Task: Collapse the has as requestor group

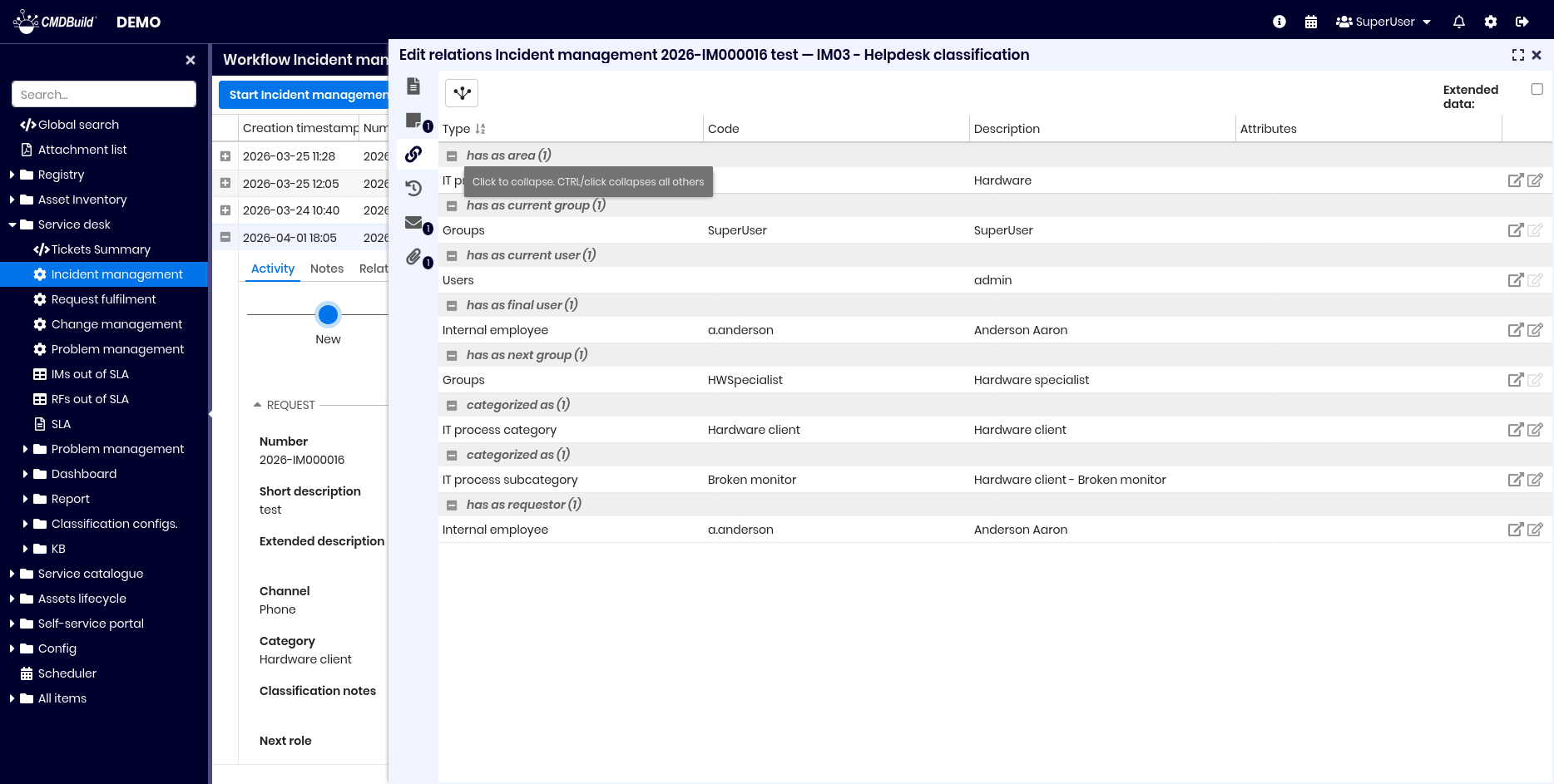Action: 452,505
